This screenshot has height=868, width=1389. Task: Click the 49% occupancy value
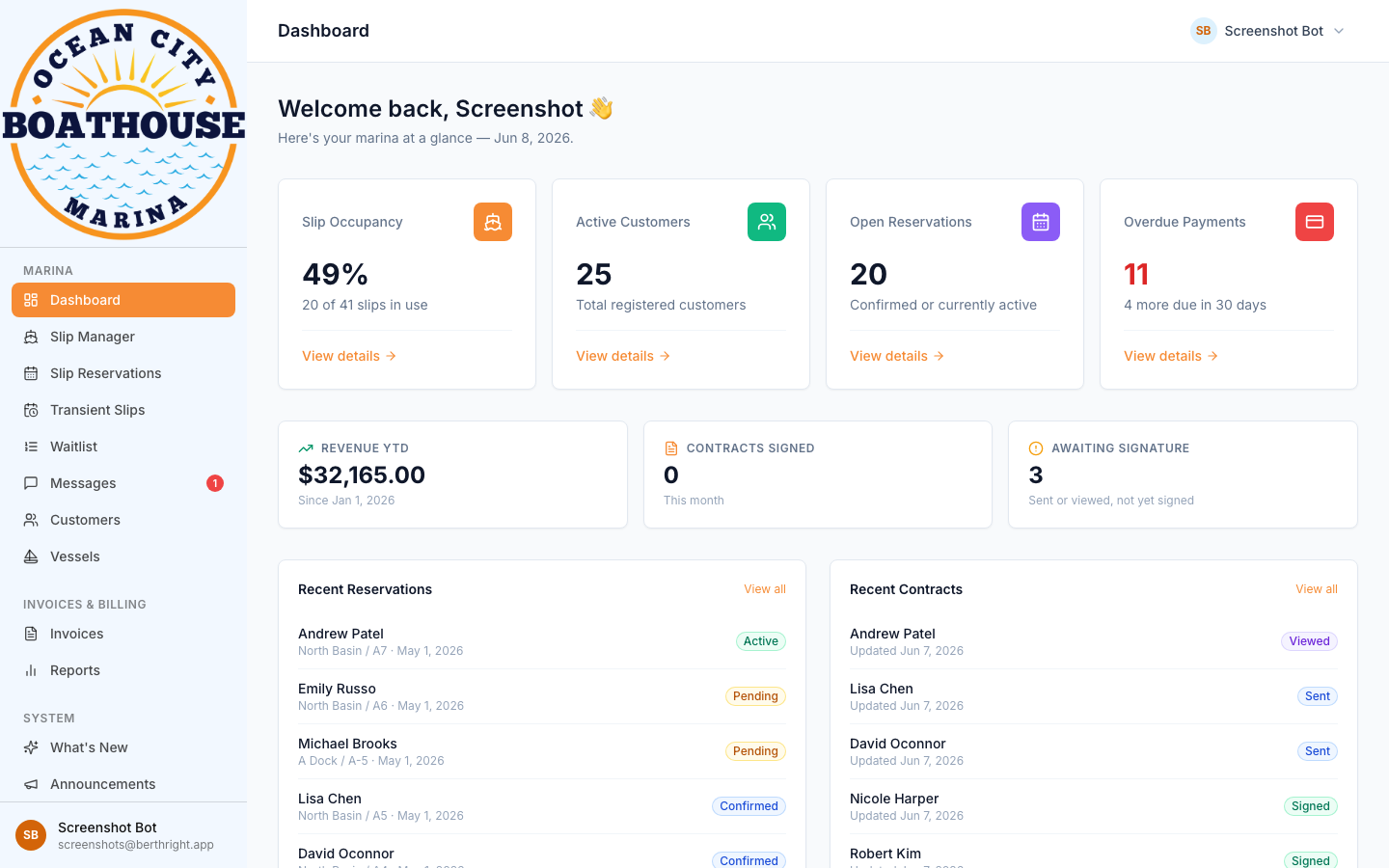pos(335,275)
